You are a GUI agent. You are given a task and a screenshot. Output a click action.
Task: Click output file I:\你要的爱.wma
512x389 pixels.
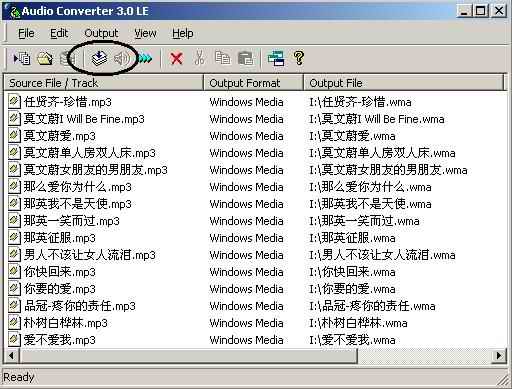[x=352, y=289]
